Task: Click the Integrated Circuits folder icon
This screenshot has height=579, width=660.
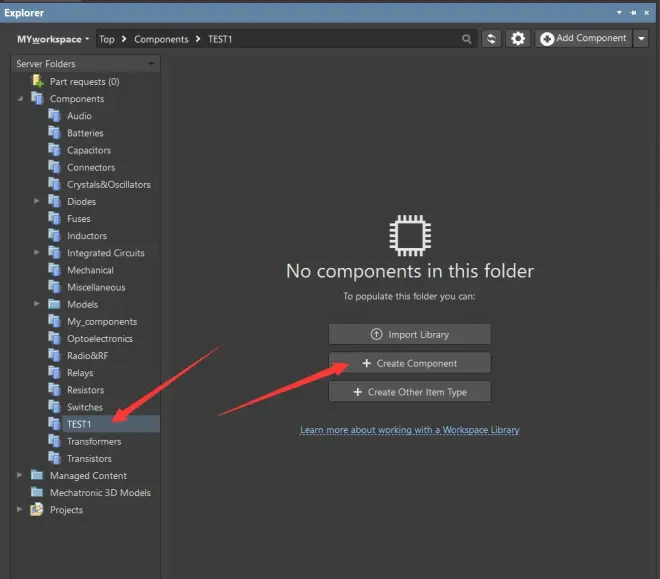Action: pyautogui.click(x=54, y=252)
